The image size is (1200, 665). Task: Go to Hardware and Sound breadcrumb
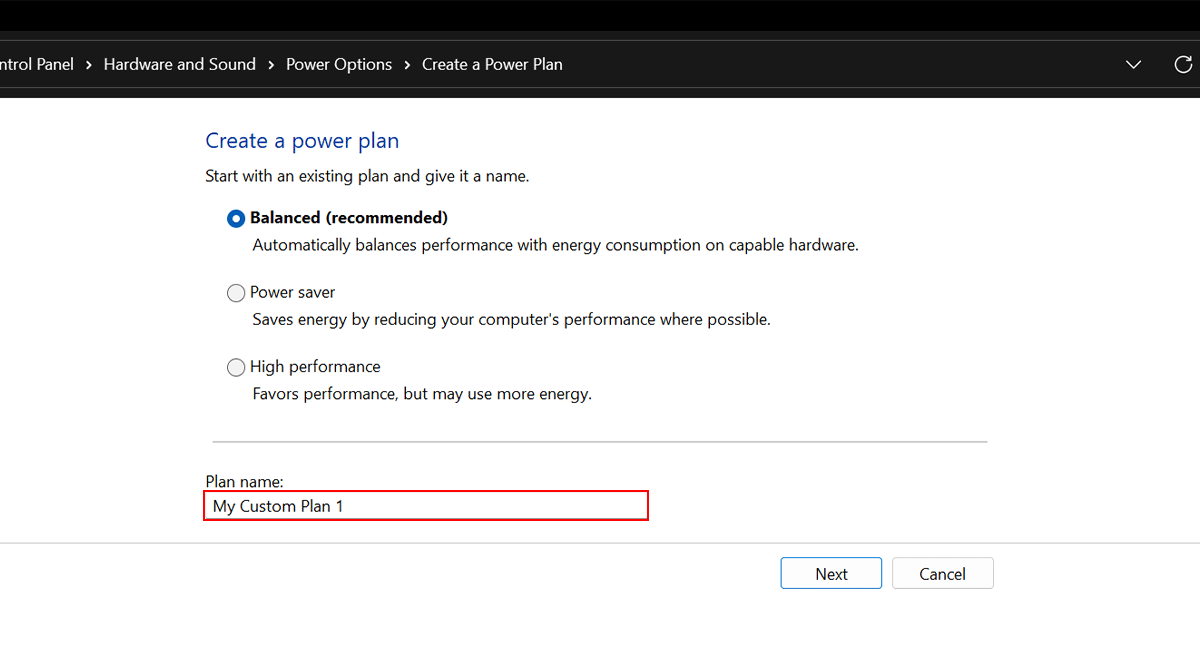180,64
